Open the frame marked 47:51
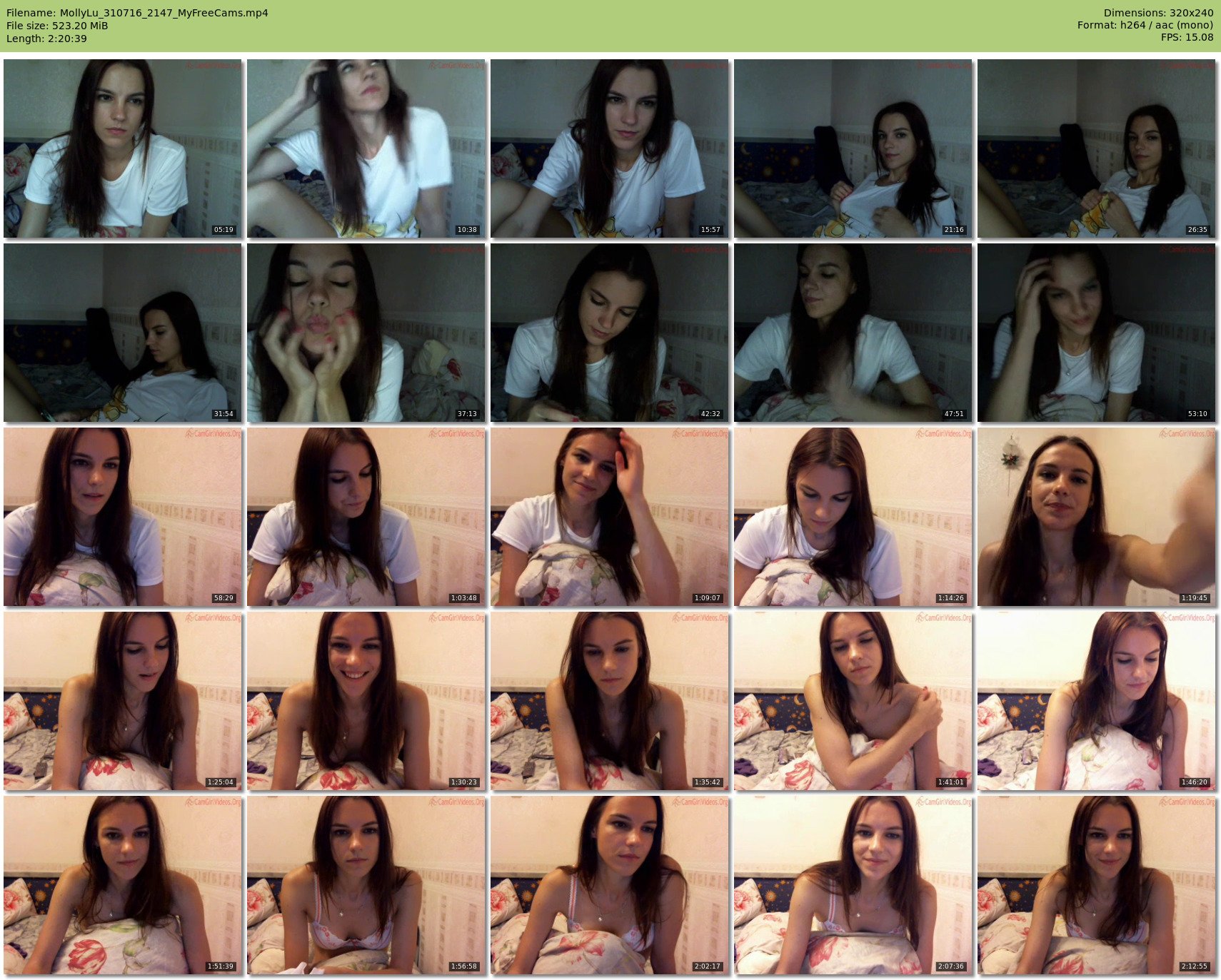This screenshot has height=980, width=1221. [853, 333]
